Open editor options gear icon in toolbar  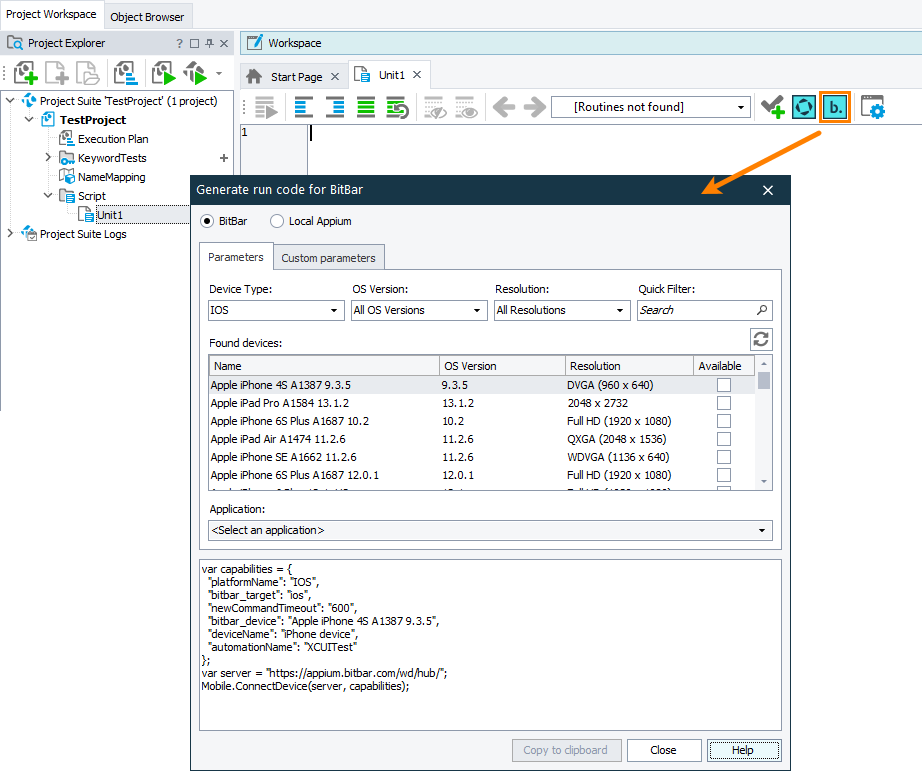873,107
